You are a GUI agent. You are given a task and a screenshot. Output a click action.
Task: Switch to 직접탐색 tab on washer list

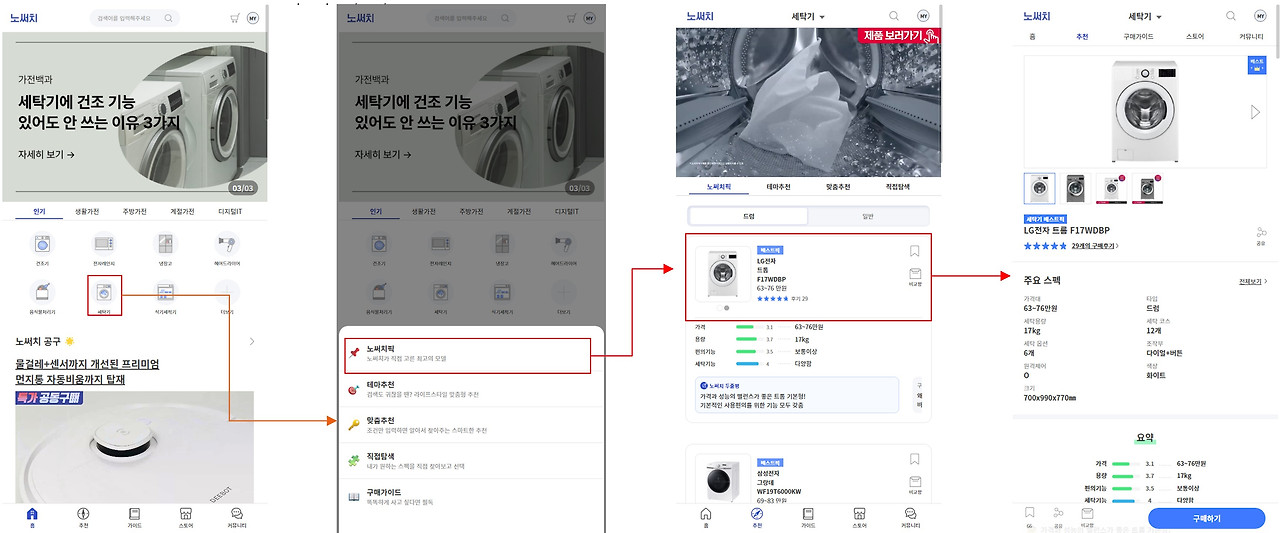click(x=898, y=187)
